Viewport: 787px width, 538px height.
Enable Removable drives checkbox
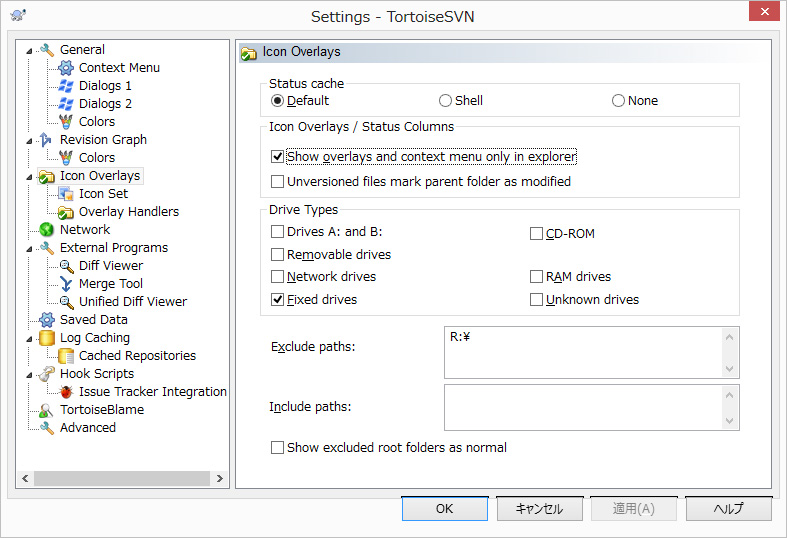278,254
